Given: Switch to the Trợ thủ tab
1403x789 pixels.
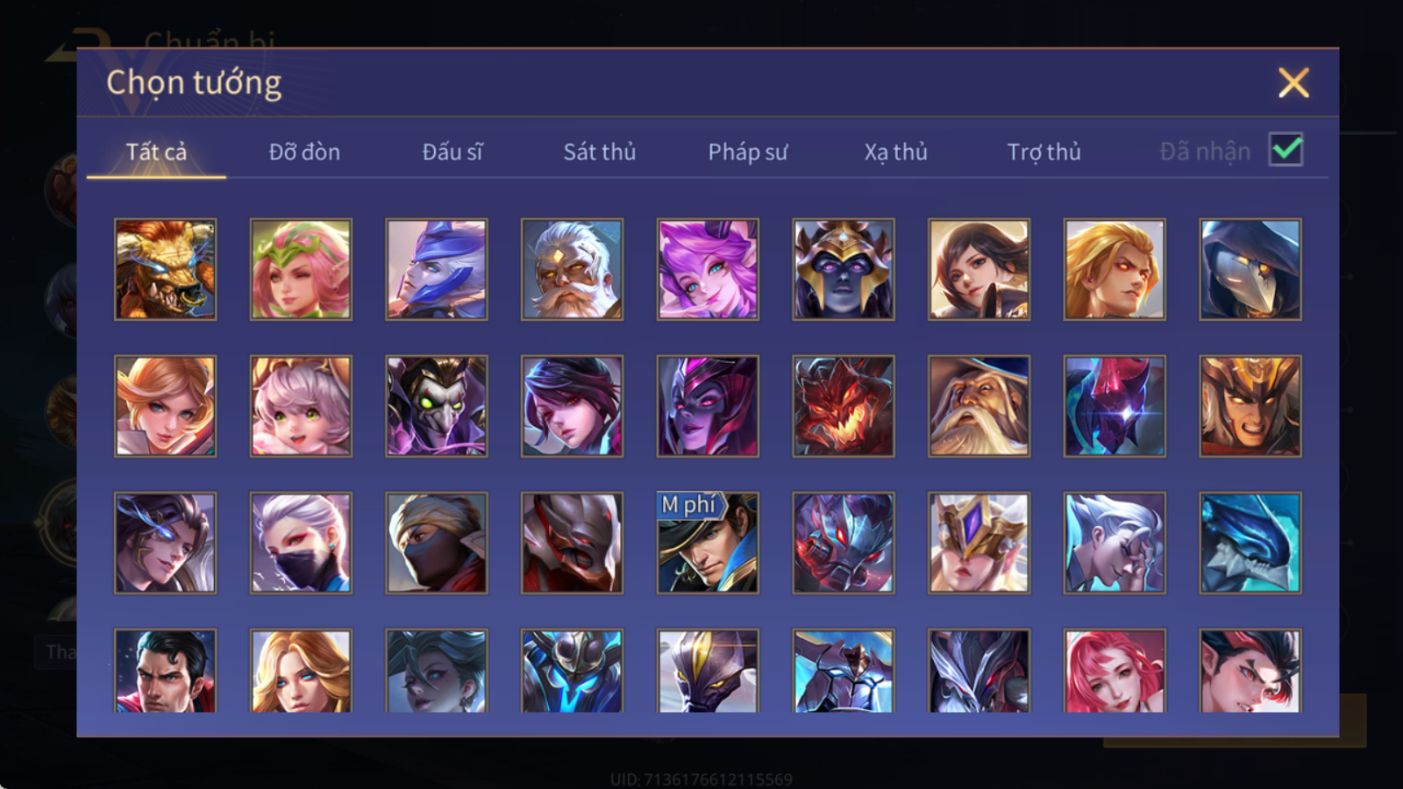Looking at the screenshot, I should [x=1044, y=152].
